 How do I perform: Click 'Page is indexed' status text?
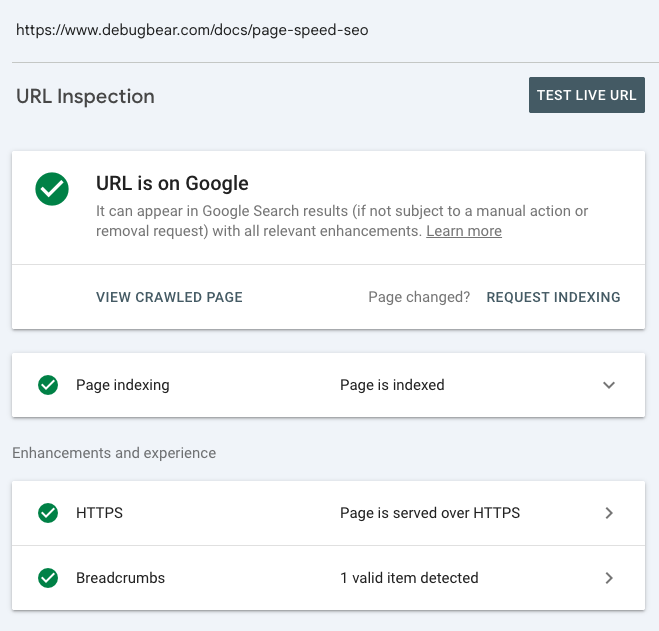click(392, 385)
